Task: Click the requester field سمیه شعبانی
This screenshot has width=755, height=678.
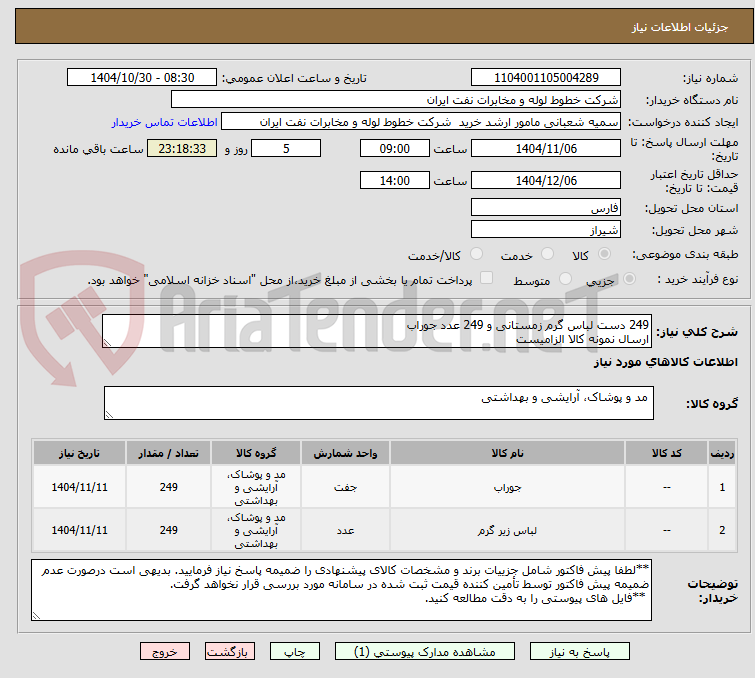Action: (421, 122)
